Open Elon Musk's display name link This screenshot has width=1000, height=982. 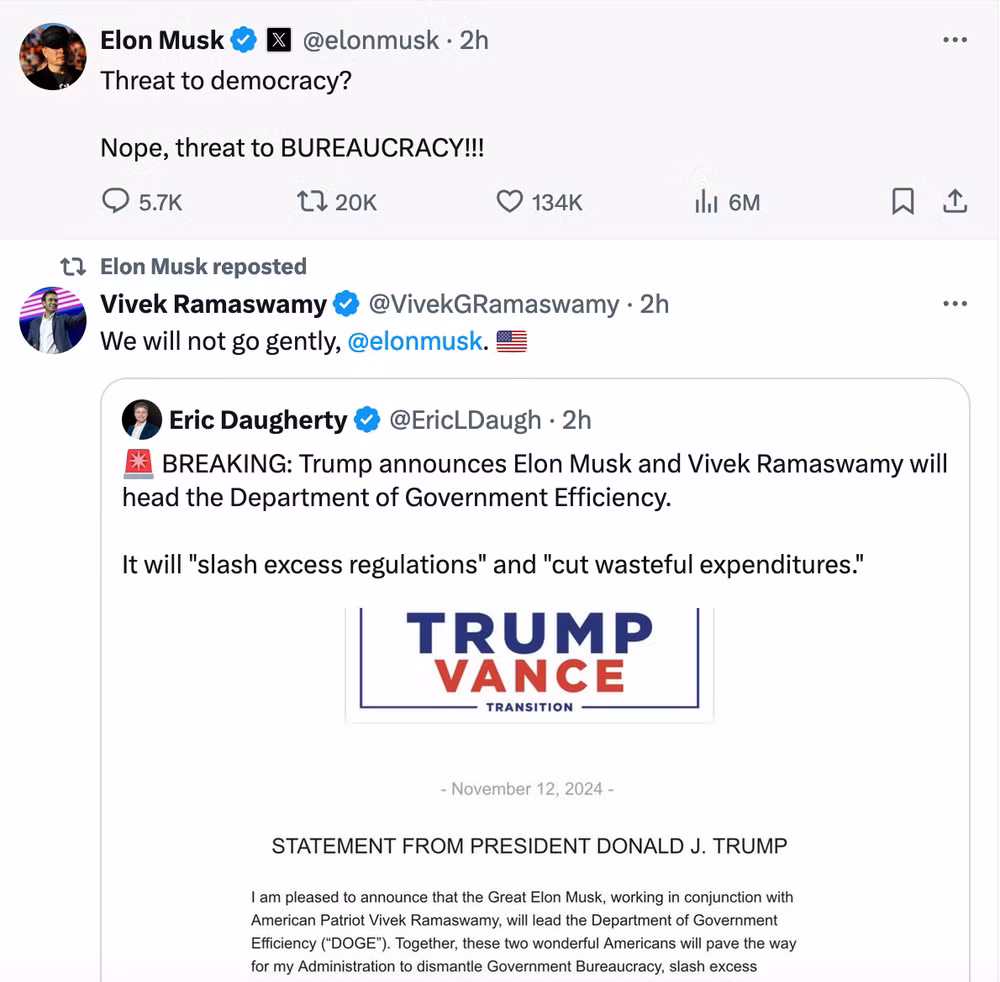click(162, 40)
